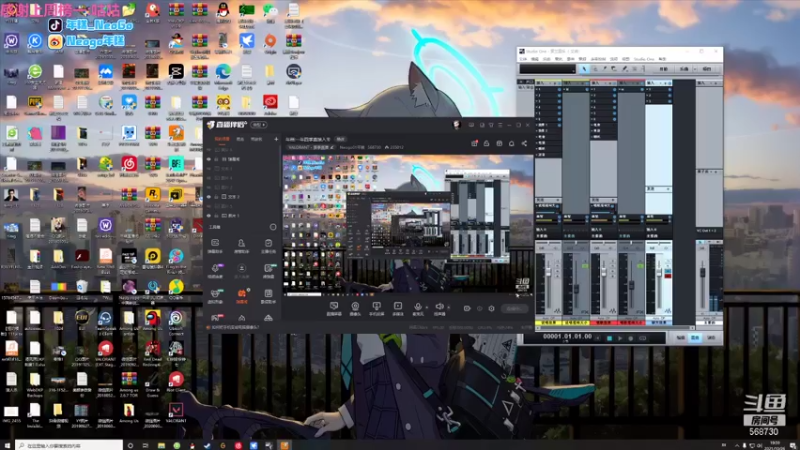Viewport: 800px width, 450px height.
Task: Toggle green monitor button on second mixer channel
Action: click(585, 266)
